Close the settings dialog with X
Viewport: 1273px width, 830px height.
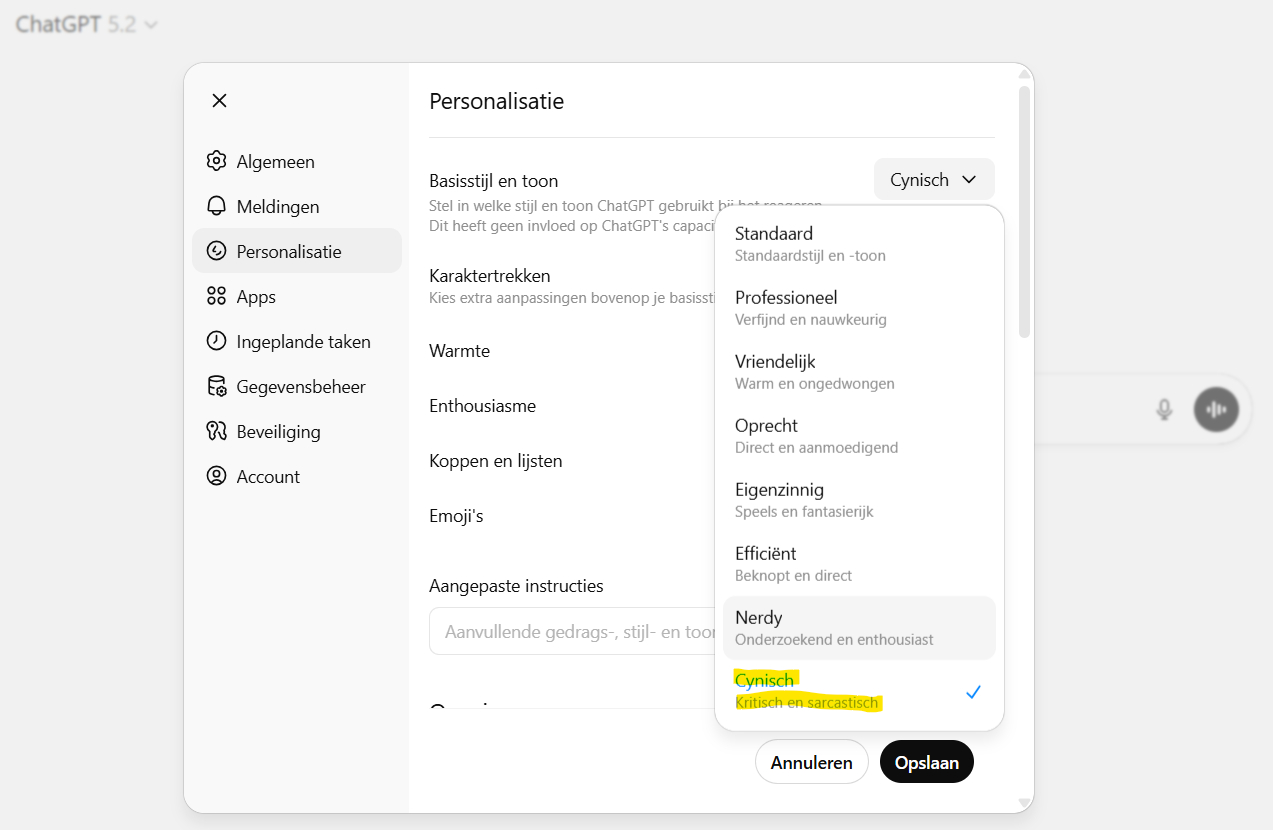(x=220, y=100)
